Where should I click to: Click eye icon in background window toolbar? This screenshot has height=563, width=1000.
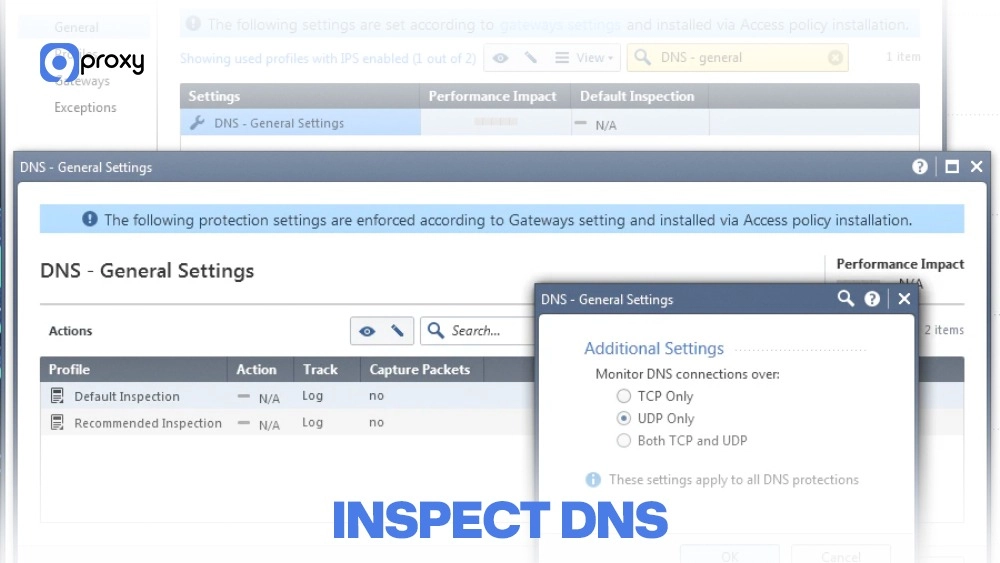click(x=500, y=58)
